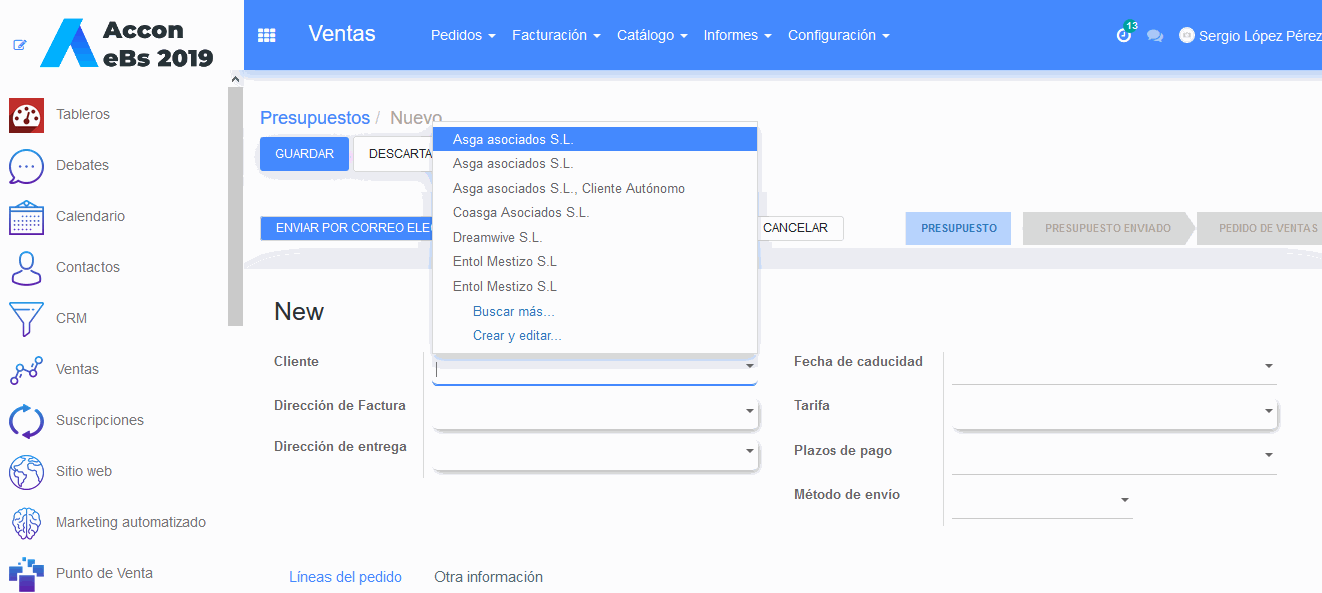Click the Buscar más... link
This screenshot has width=1322, height=593.
click(x=513, y=311)
